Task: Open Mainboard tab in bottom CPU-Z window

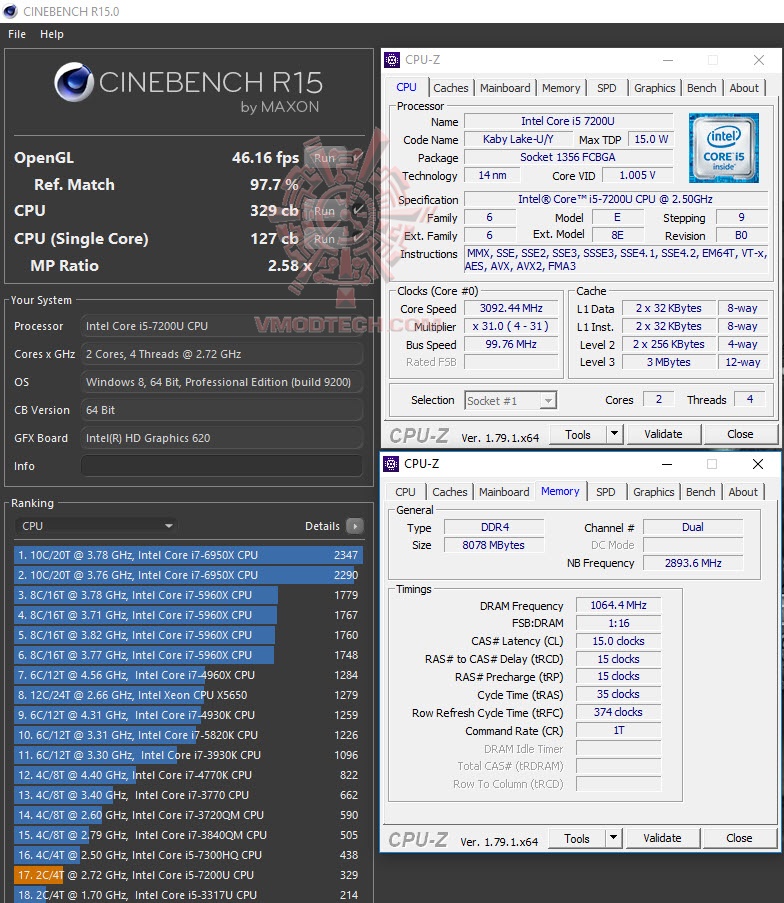Action: point(504,492)
